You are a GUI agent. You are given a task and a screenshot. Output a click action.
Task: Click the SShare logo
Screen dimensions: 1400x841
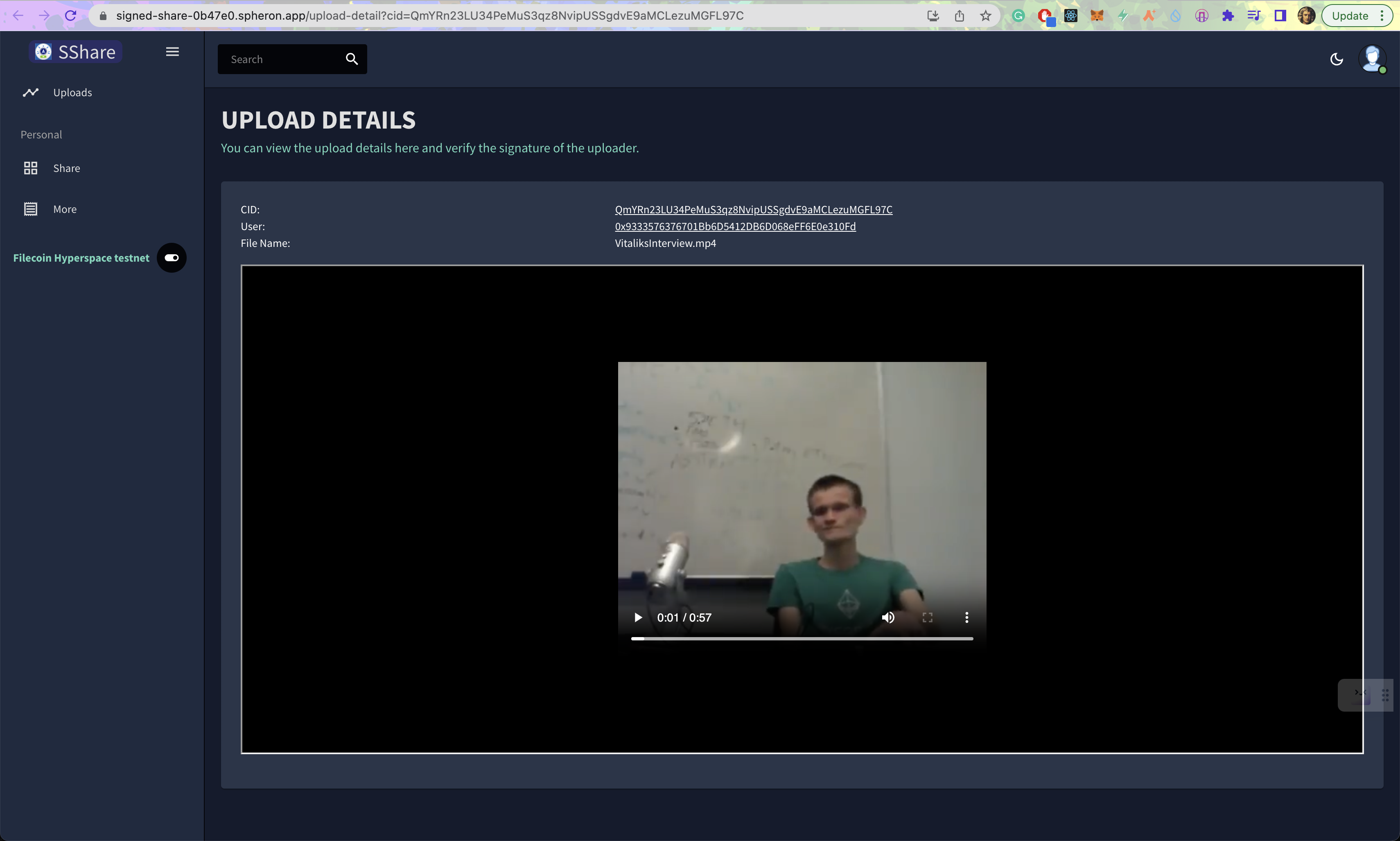pyautogui.click(x=76, y=52)
